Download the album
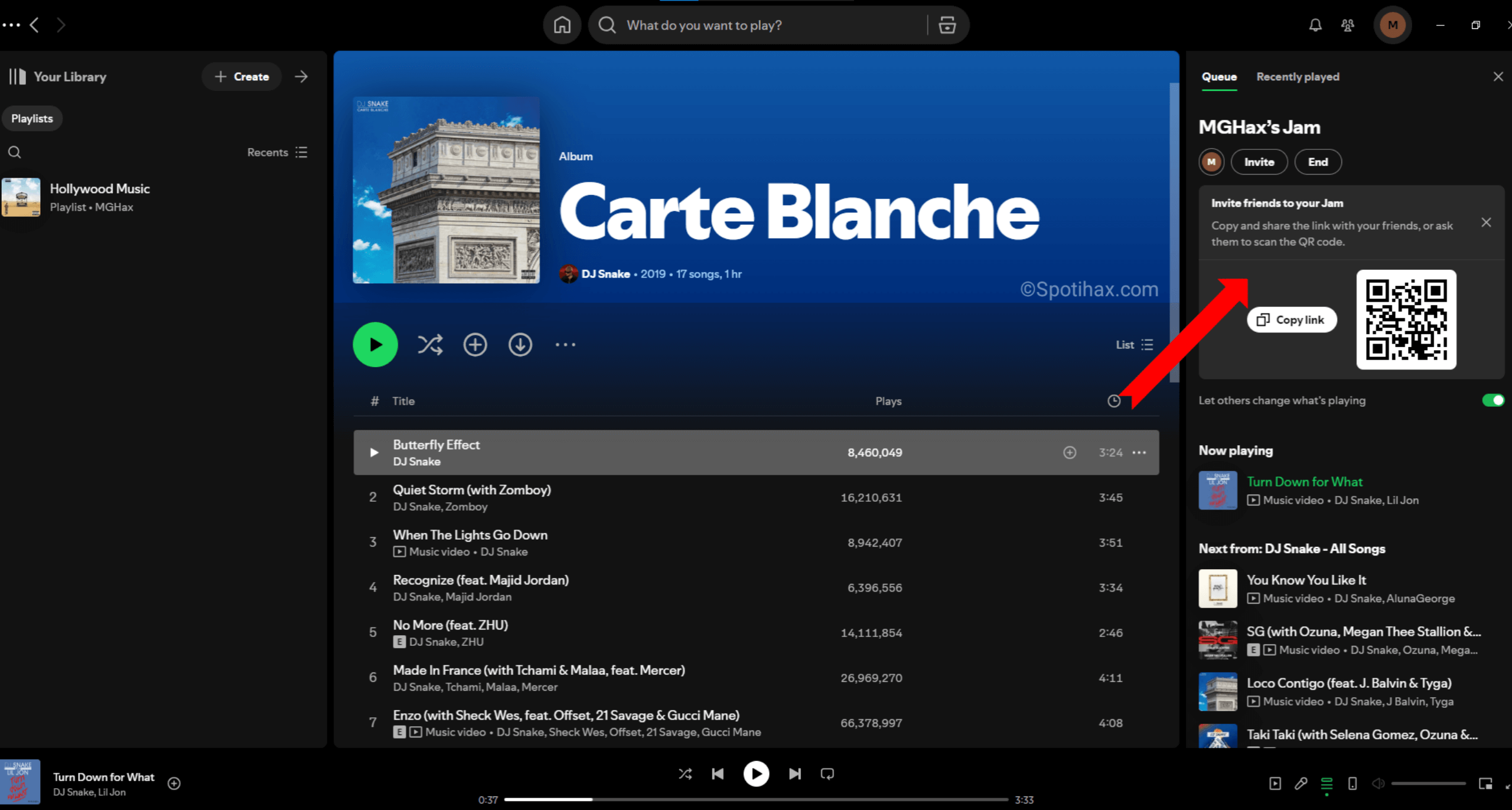Viewport: 1512px width, 810px height. point(520,345)
